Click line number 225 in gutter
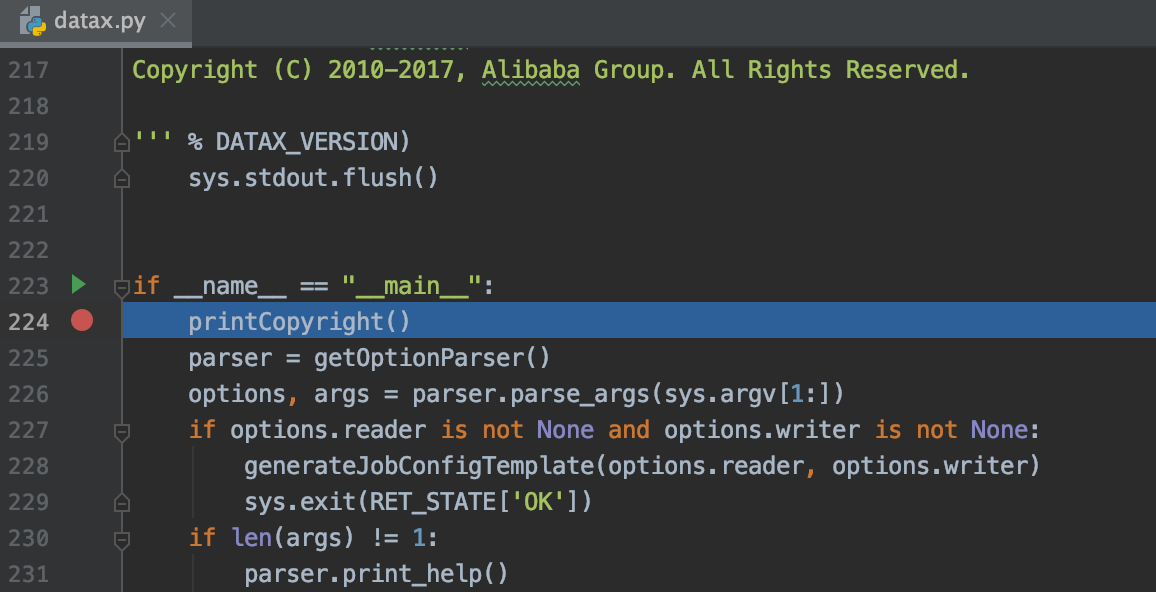This screenshot has height=592, width=1156. click(28, 358)
